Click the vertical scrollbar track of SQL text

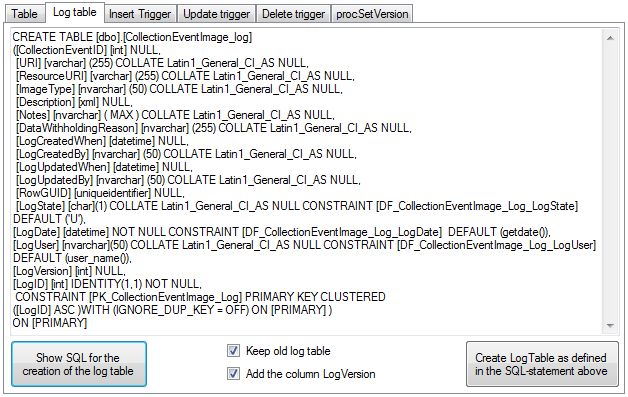point(610,182)
